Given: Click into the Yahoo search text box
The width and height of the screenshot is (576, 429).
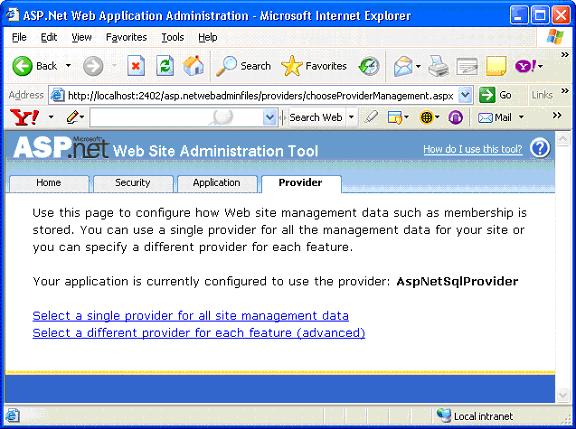Looking at the screenshot, I should (177, 118).
